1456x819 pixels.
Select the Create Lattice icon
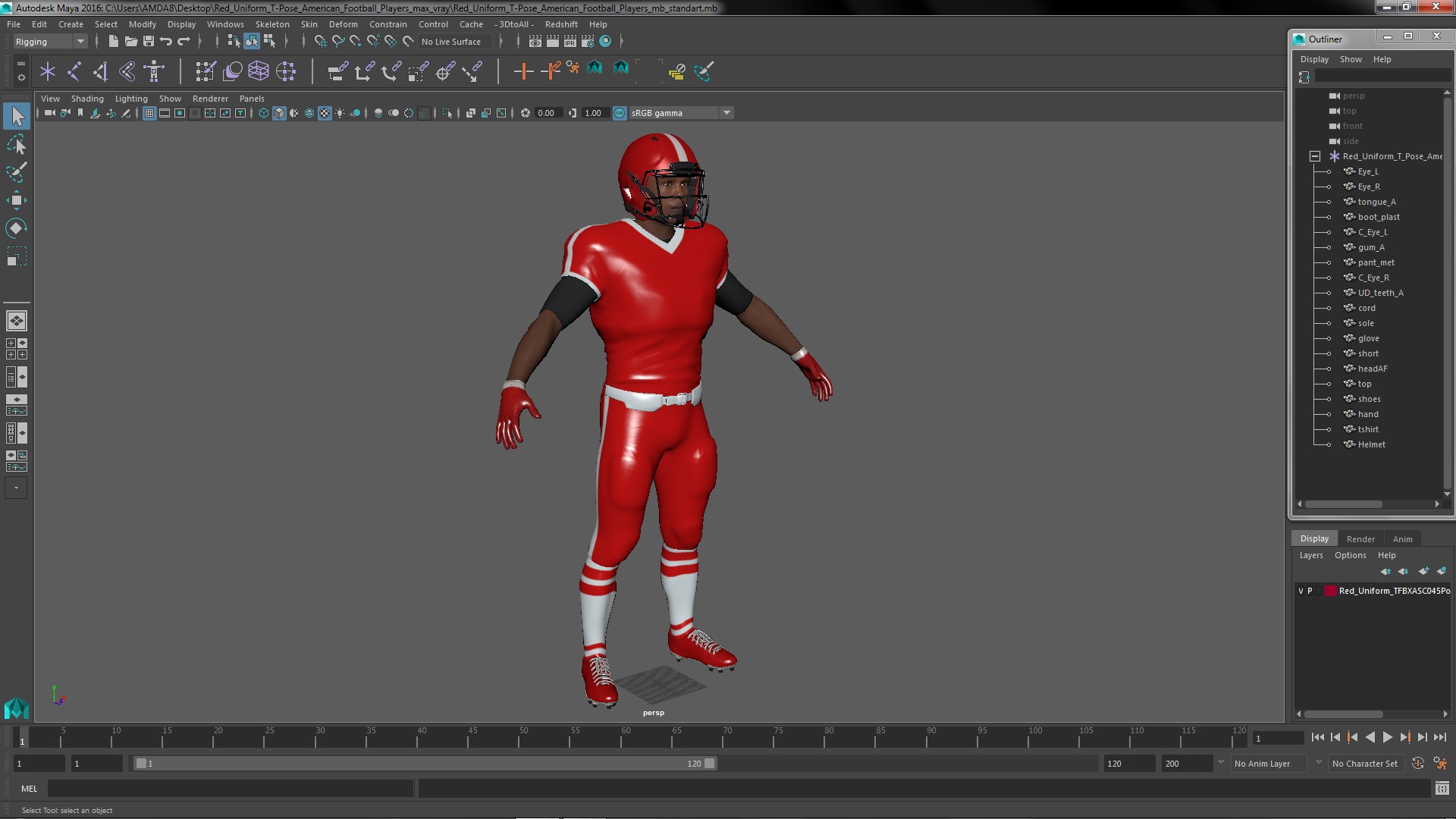click(x=259, y=71)
